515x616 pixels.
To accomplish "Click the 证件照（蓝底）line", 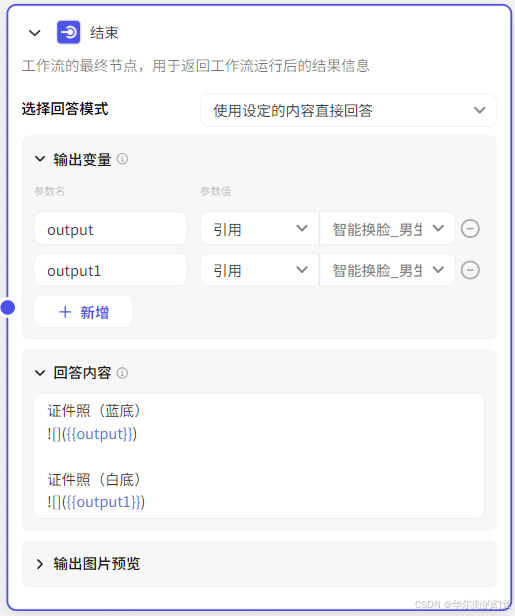I will [94, 411].
